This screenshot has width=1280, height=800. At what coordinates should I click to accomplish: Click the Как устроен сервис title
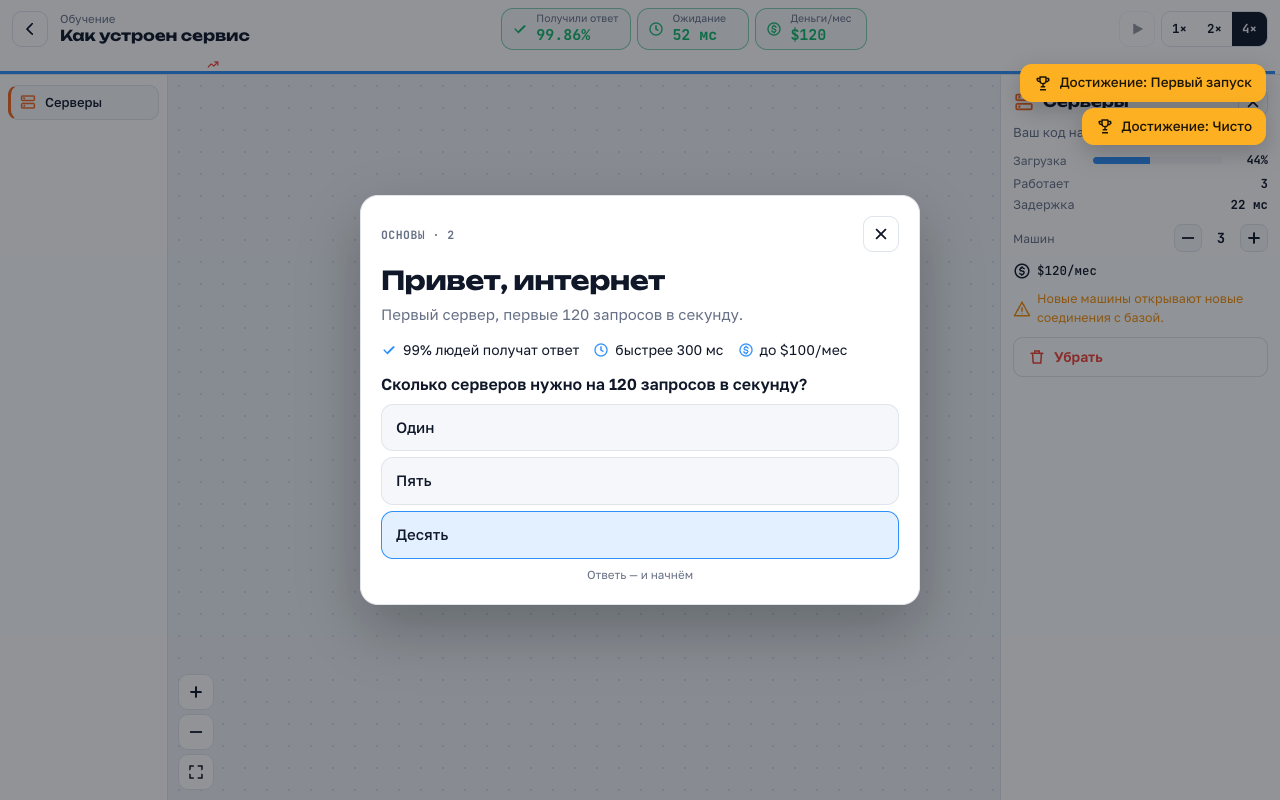click(x=155, y=36)
